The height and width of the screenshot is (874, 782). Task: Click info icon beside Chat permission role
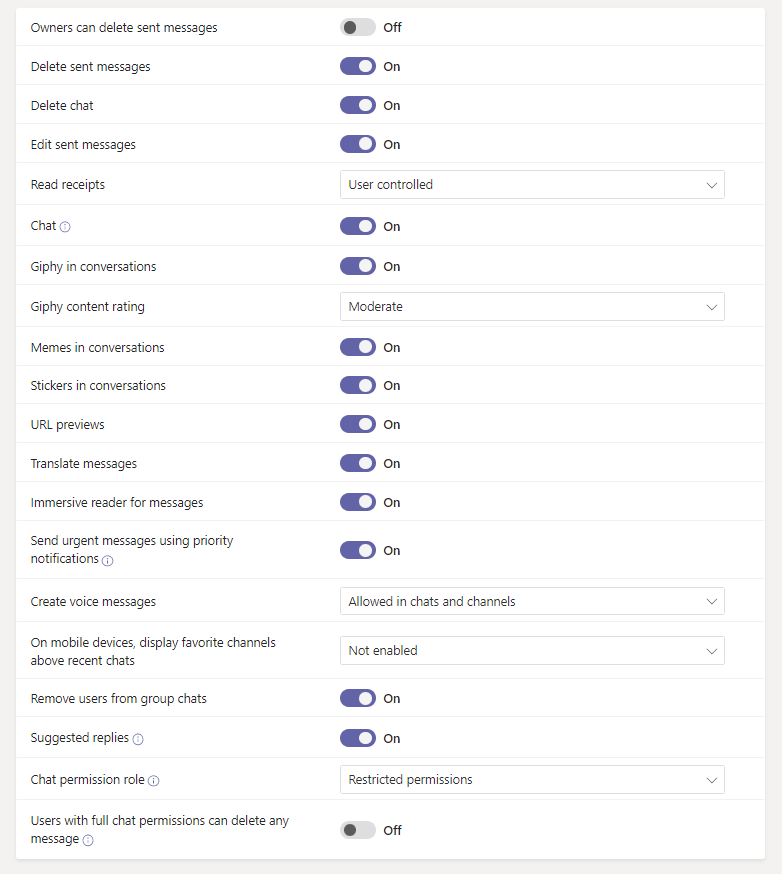[x=154, y=781]
